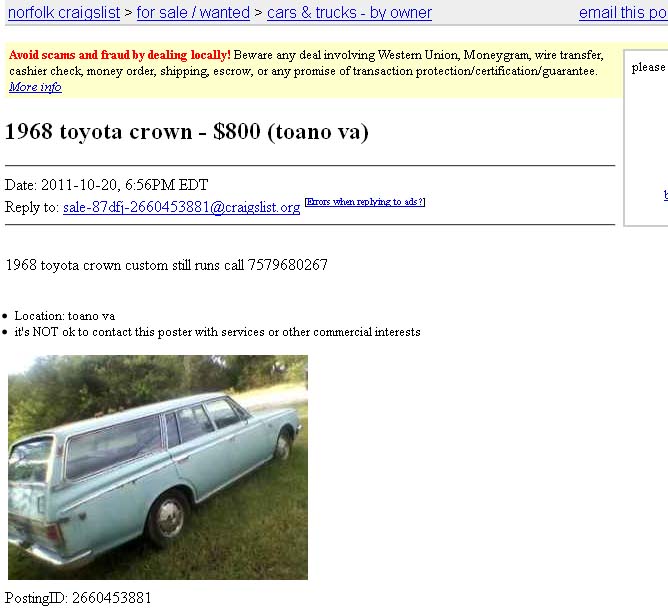Open cars & trucks - by owner listing
This screenshot has width=668, height=616.
pos(349,13)
